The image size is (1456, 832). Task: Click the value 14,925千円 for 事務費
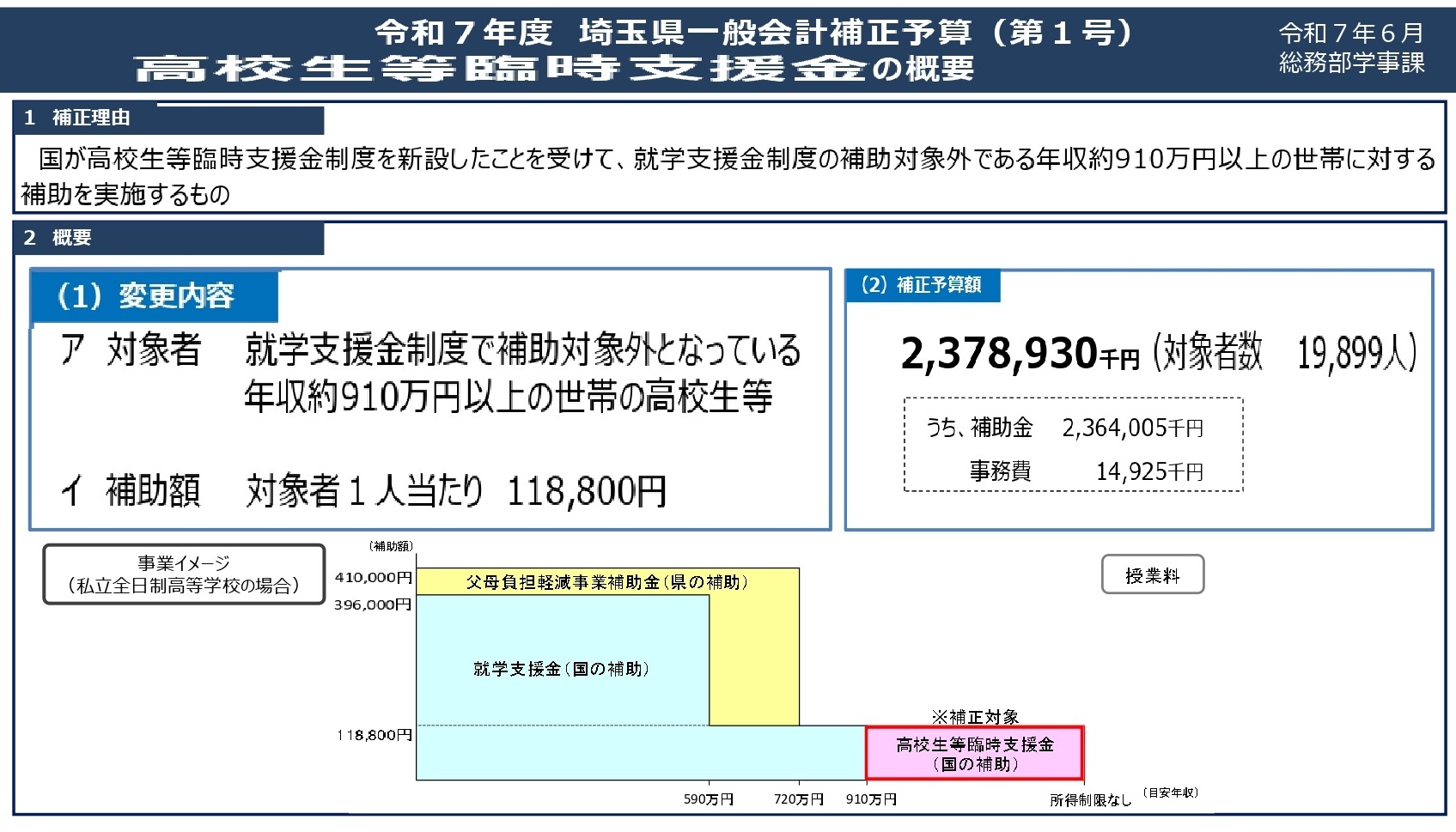pos(1149,471)
